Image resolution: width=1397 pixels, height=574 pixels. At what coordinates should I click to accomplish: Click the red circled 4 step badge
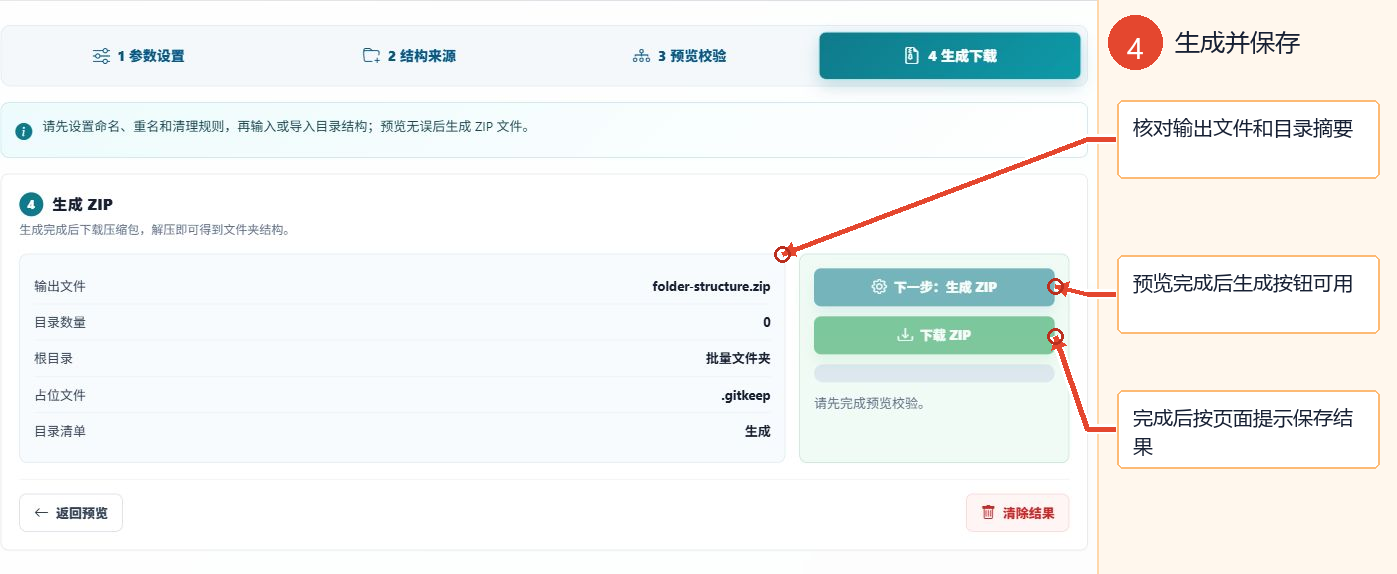point(1135,44)
